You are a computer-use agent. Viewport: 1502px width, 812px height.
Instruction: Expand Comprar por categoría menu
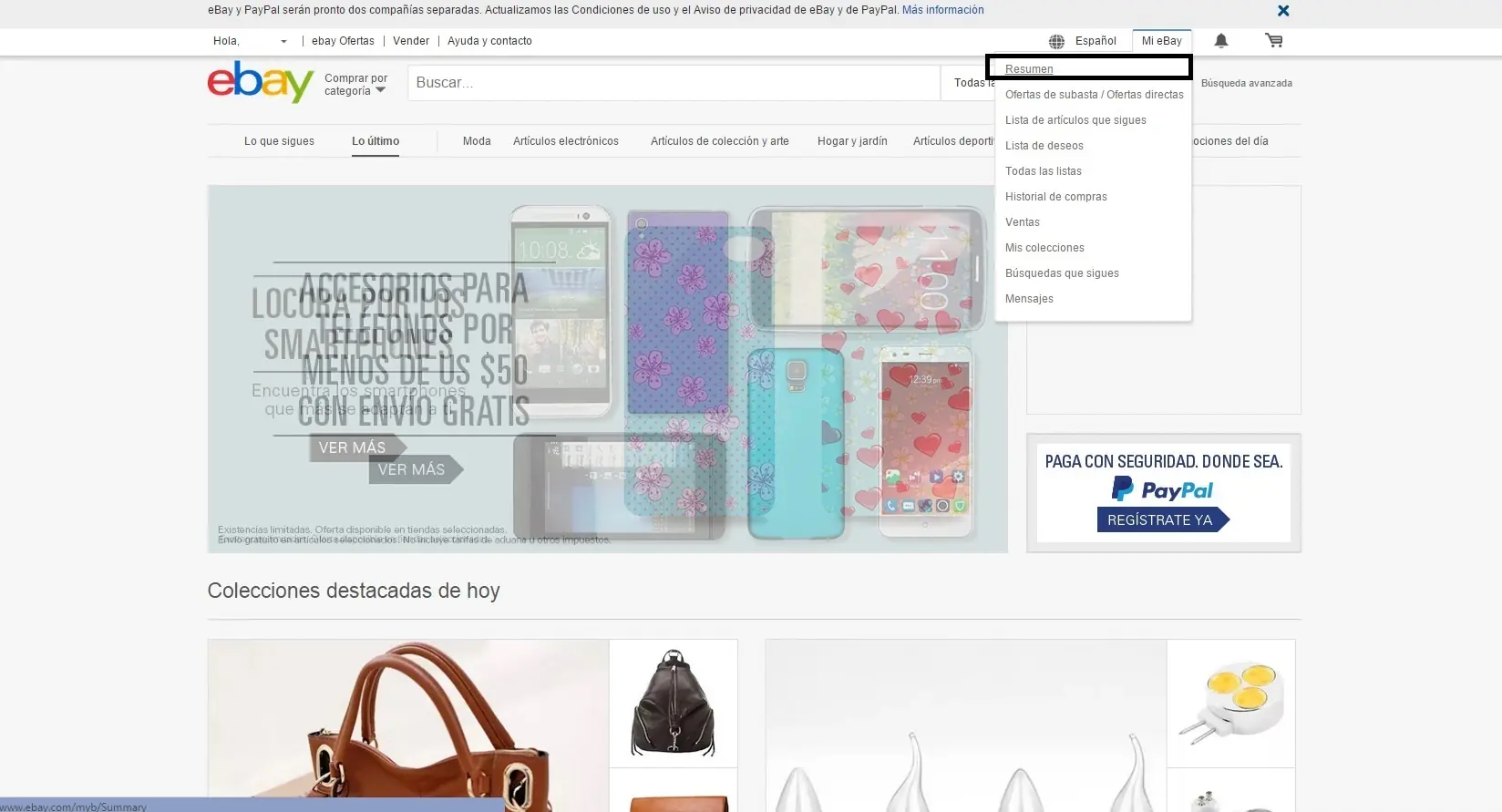click(355, 85)
